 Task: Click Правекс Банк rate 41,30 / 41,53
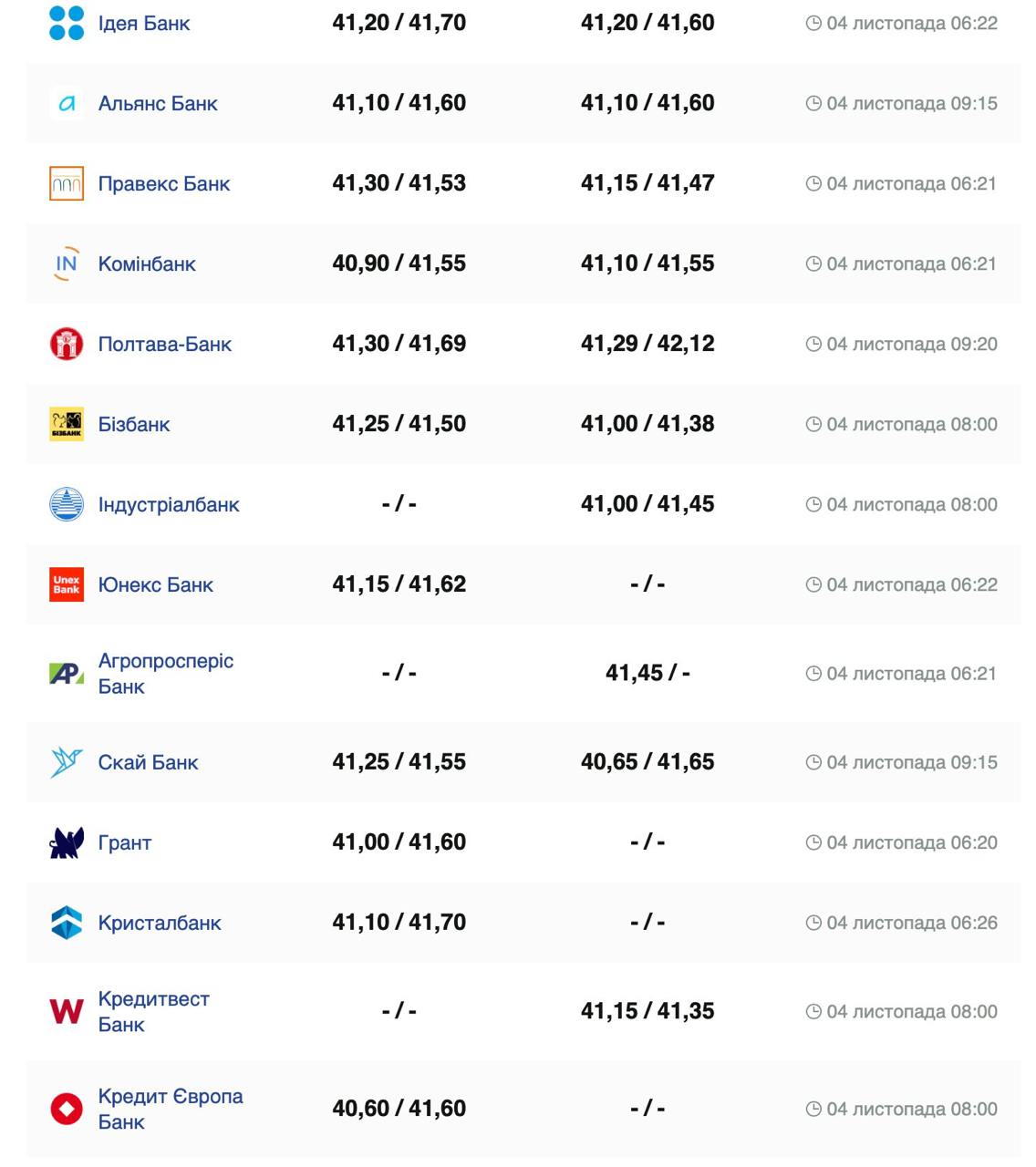[x=399, y=183]
